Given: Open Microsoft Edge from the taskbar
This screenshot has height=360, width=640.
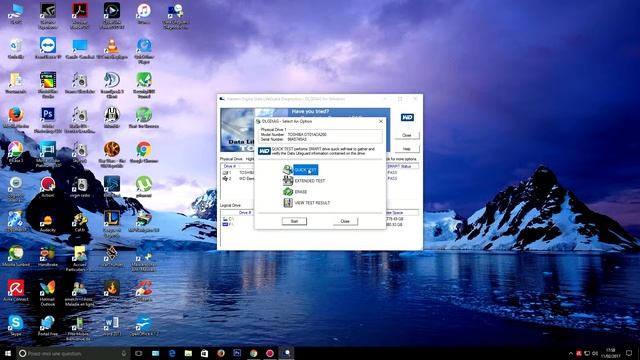Looking at the screenshot, I should [172, 353].
